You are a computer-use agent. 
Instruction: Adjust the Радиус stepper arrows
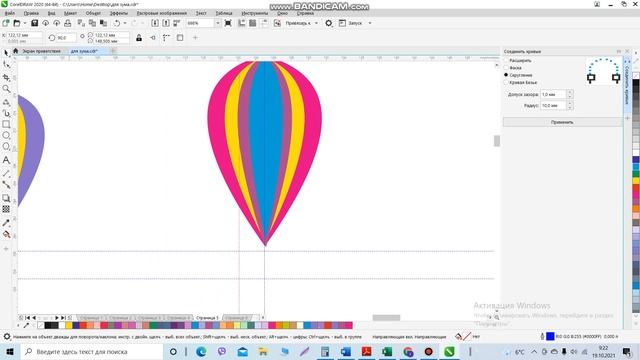tap(570, 105)
